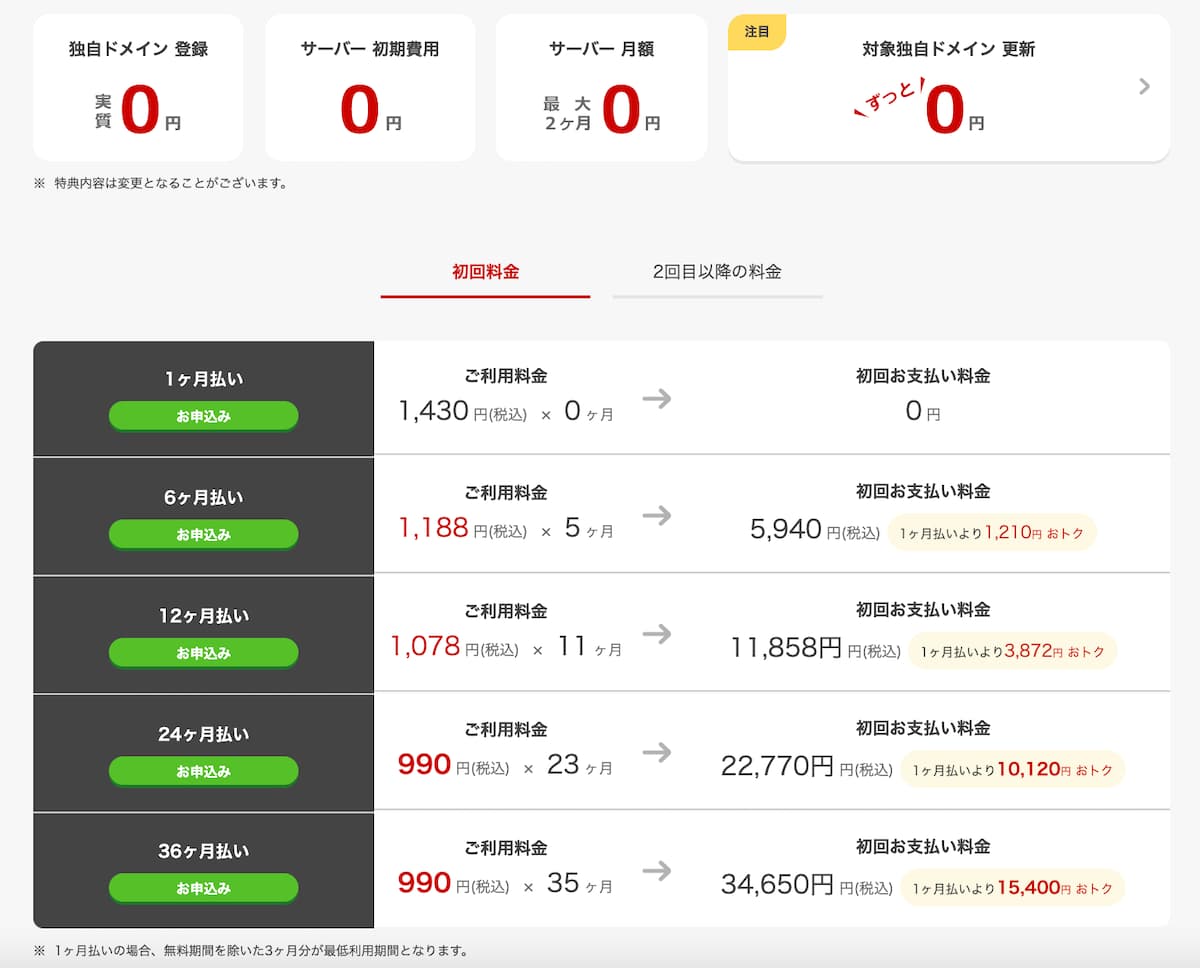
Task: Click お申込み button for 24ヶ月払い
Action: [203, 771]
